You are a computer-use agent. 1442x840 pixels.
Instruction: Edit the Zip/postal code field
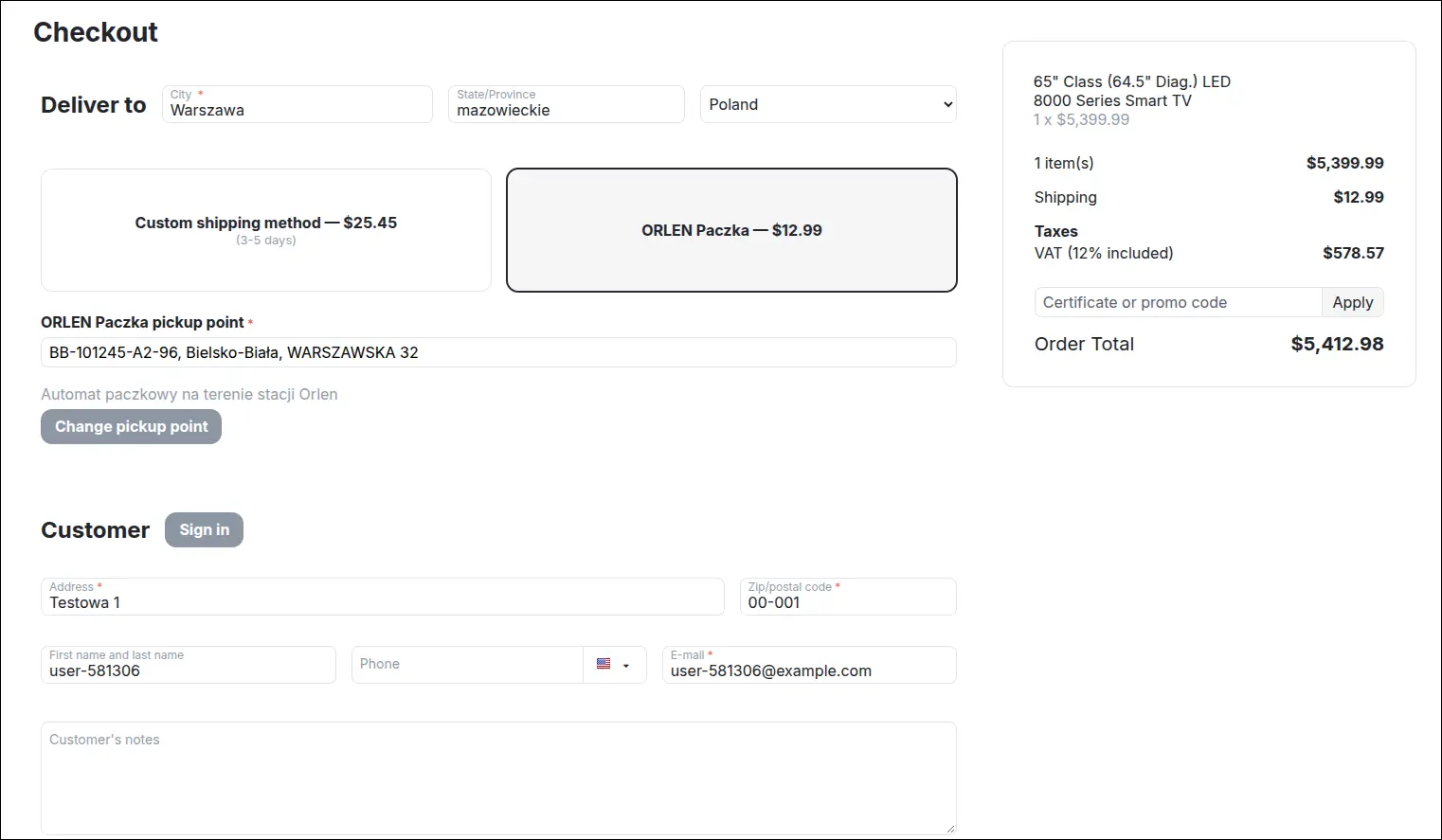(x=848, y=597)
